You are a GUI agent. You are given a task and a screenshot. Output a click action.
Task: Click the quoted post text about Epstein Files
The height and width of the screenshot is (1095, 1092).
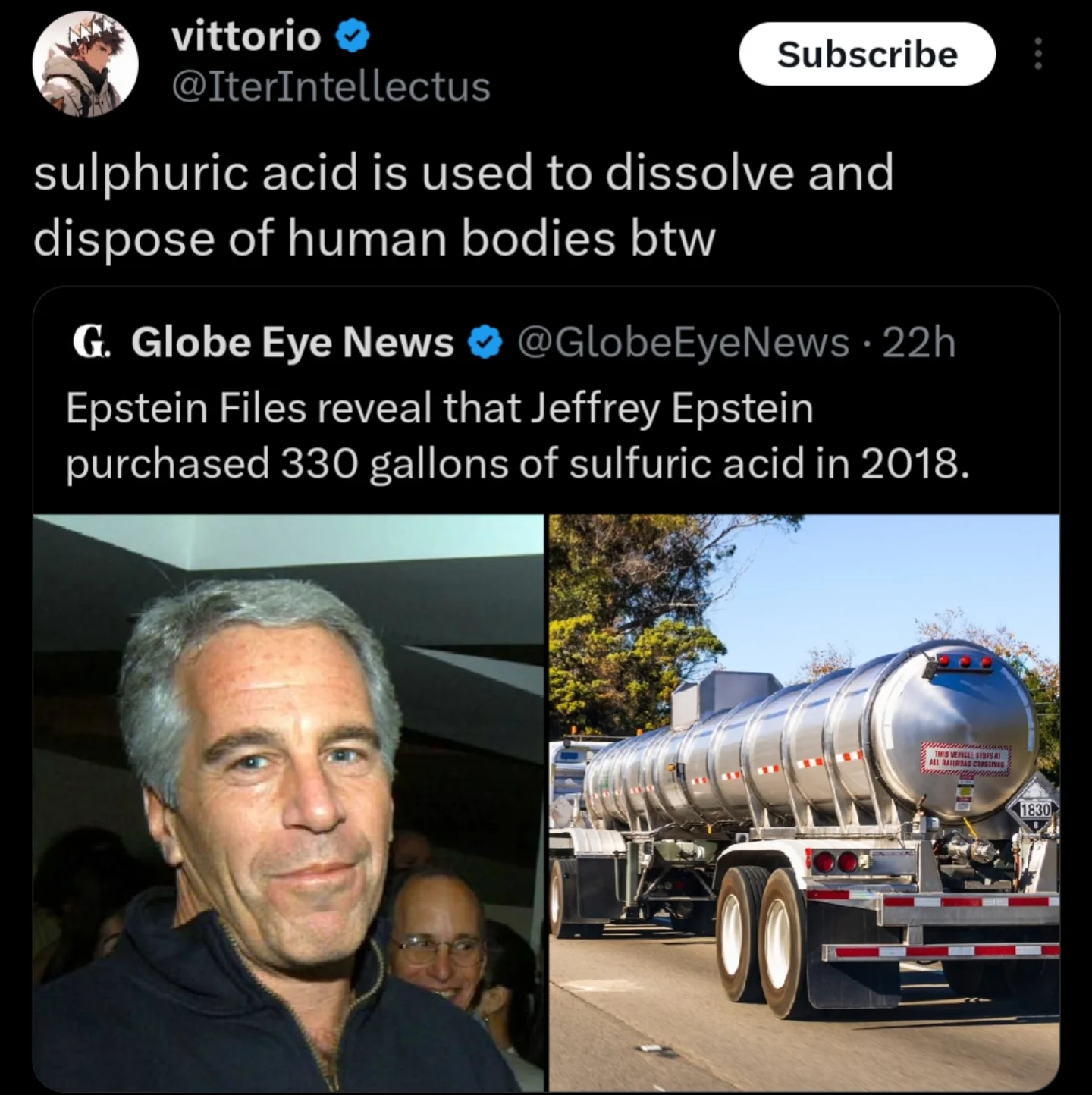[x=517, y=436]
